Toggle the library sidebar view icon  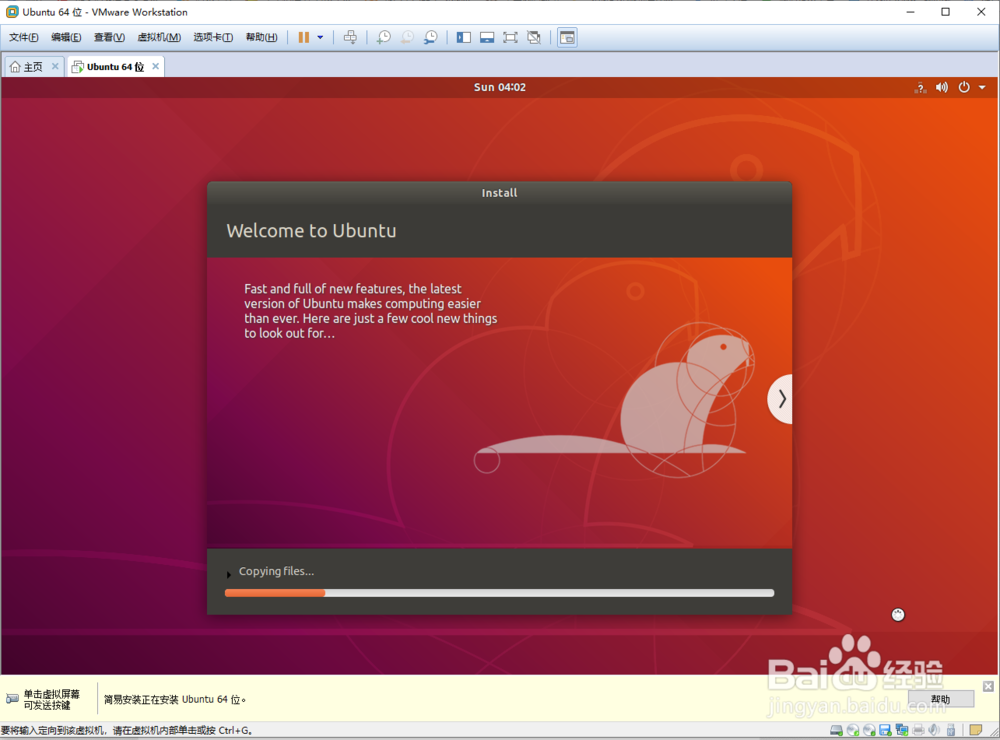tap(464, 38)
